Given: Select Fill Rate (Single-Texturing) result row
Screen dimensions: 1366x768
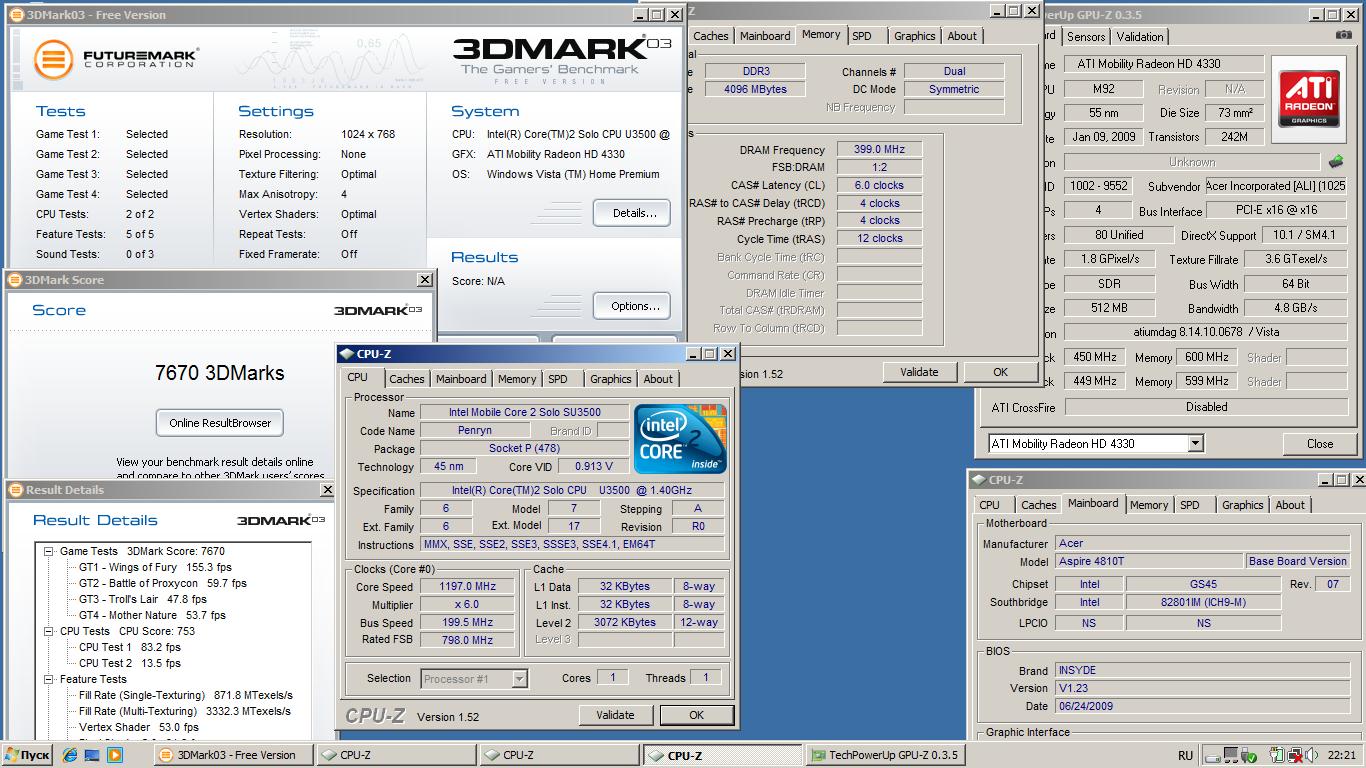Looking at the screenshot, I should tap(186, 695).
